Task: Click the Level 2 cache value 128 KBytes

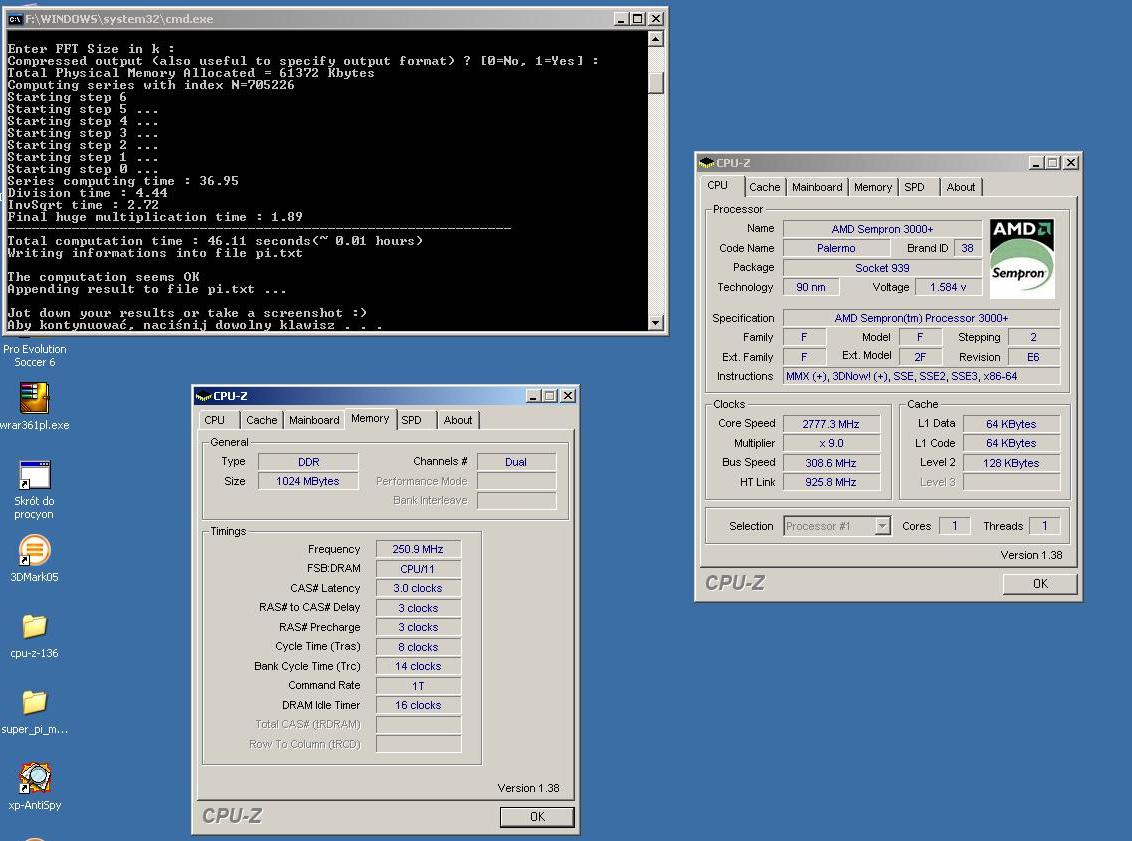Action: click(1011, 463)
